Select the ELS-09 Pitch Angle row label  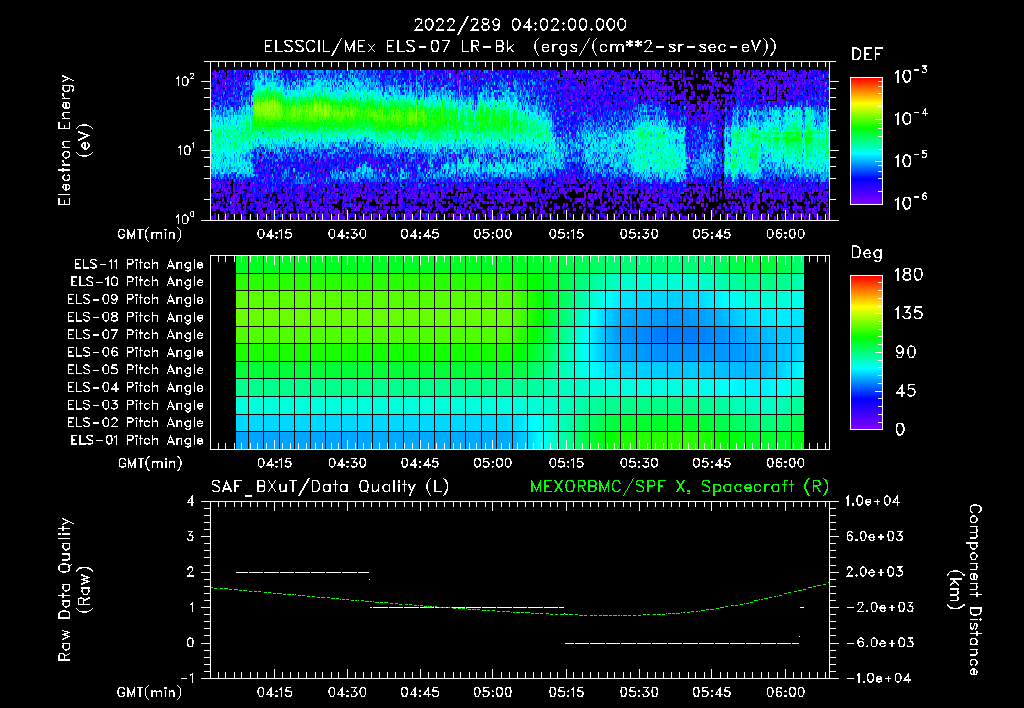[x=135, y=300]
